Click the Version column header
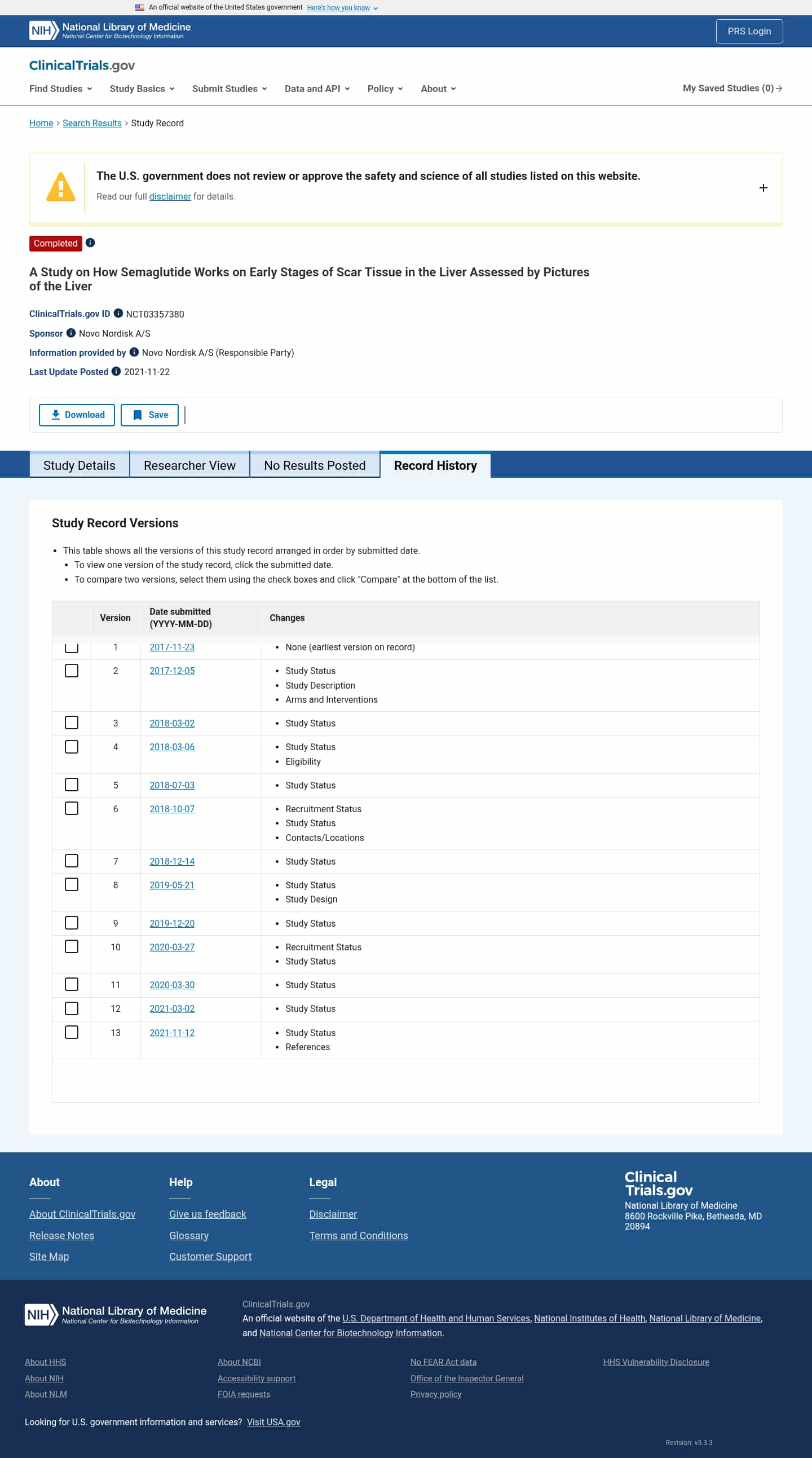This screenshot has height=1458, width=812. pyautogui.click(x=116, y=618)
